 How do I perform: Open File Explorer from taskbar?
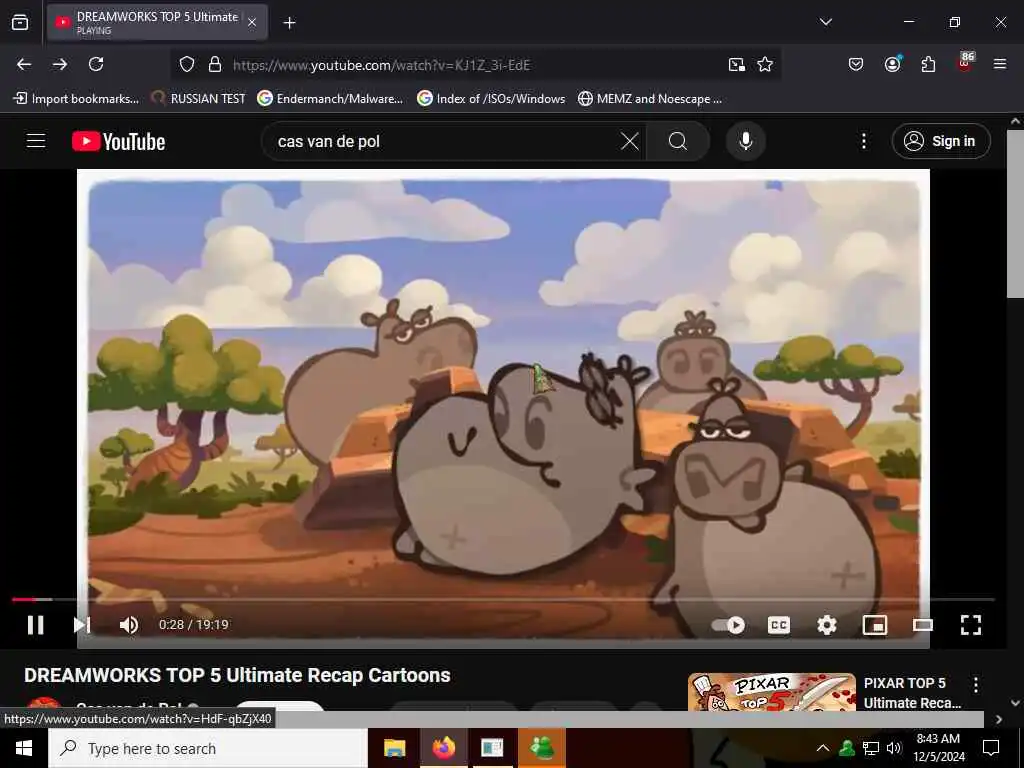coord(394,748)
